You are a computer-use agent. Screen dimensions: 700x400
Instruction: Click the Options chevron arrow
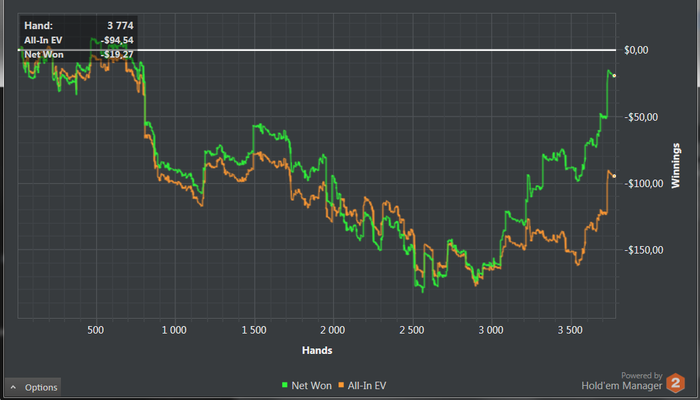(13, 387)
